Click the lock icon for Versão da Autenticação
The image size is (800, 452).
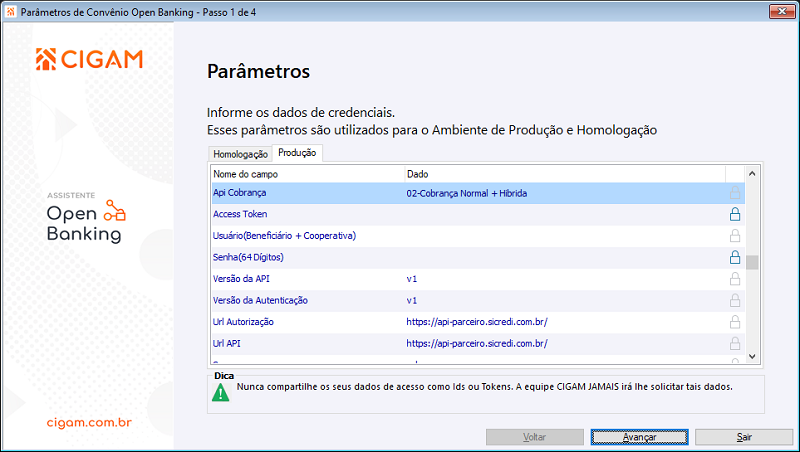(735, 300)
